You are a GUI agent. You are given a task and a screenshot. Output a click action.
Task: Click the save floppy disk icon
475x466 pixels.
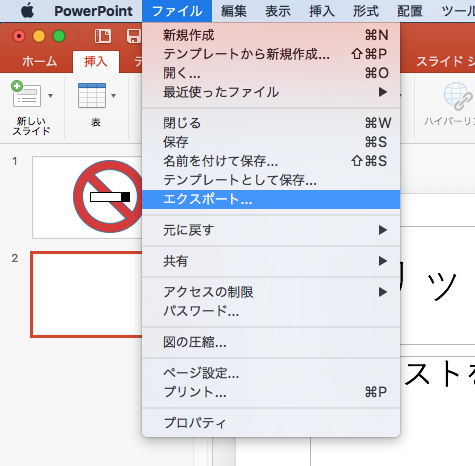tap(134, 36)
